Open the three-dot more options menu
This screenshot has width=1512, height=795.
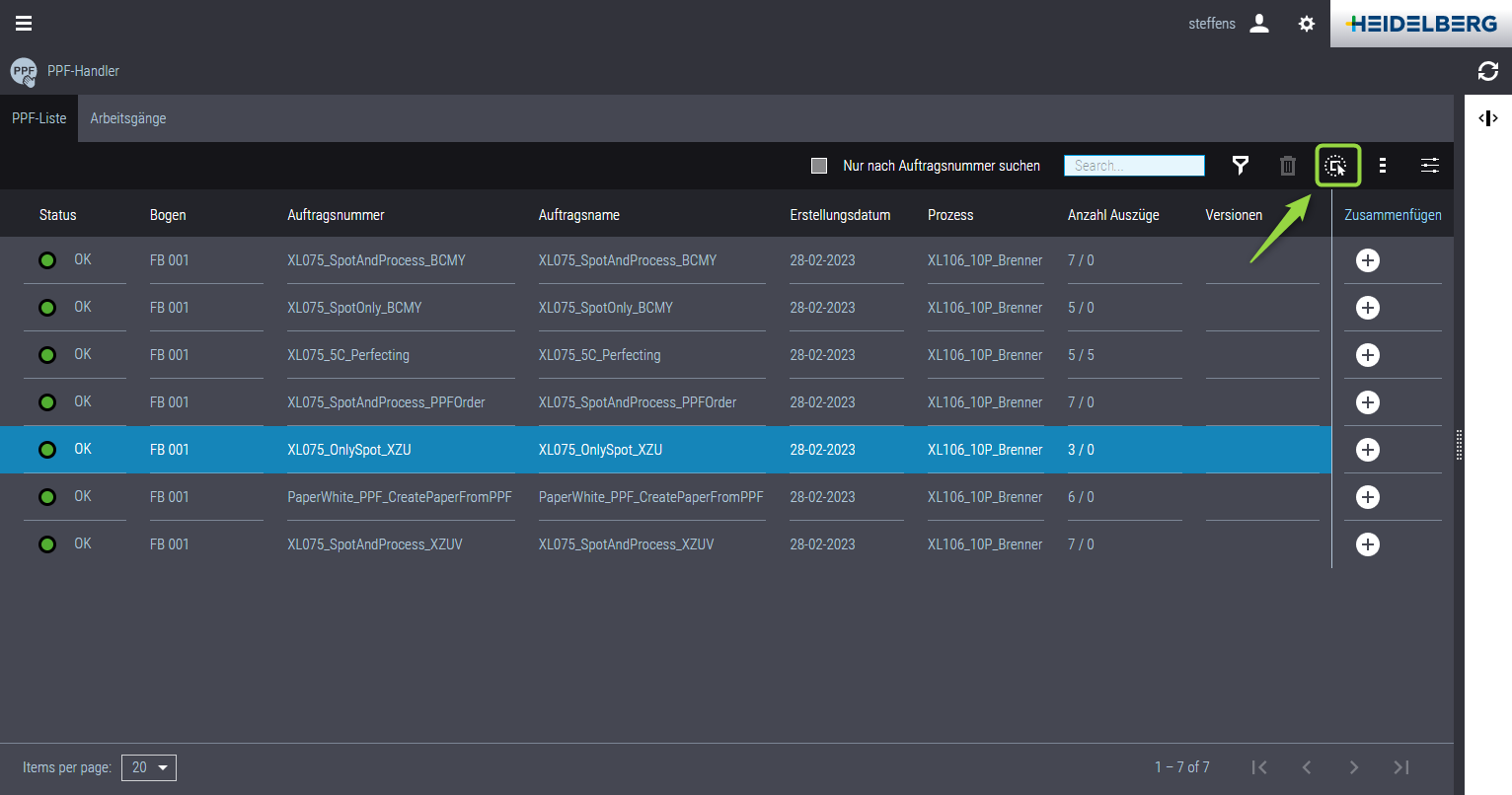pos(1383,166)
